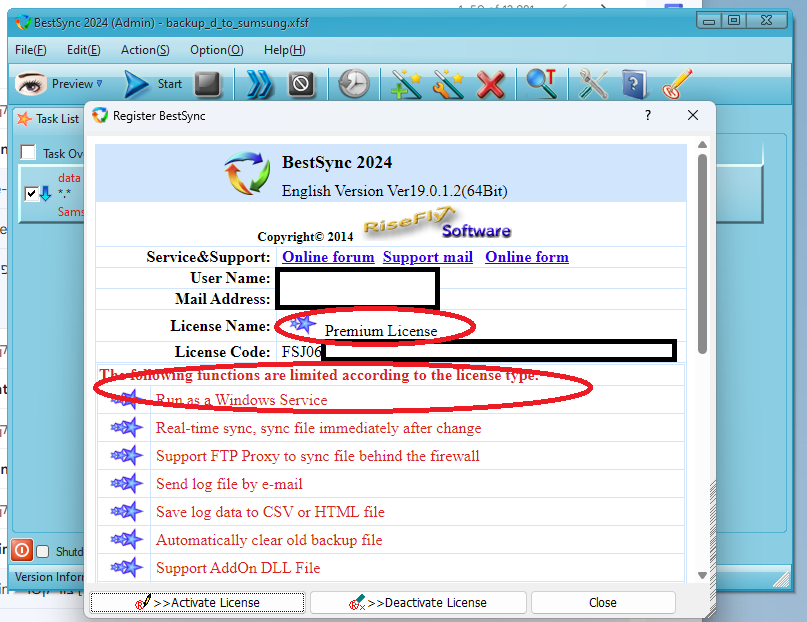Screen dimensions: 807x622
Task: Click the red power icon near Shutdown
Action: click(x=22, y=550)
